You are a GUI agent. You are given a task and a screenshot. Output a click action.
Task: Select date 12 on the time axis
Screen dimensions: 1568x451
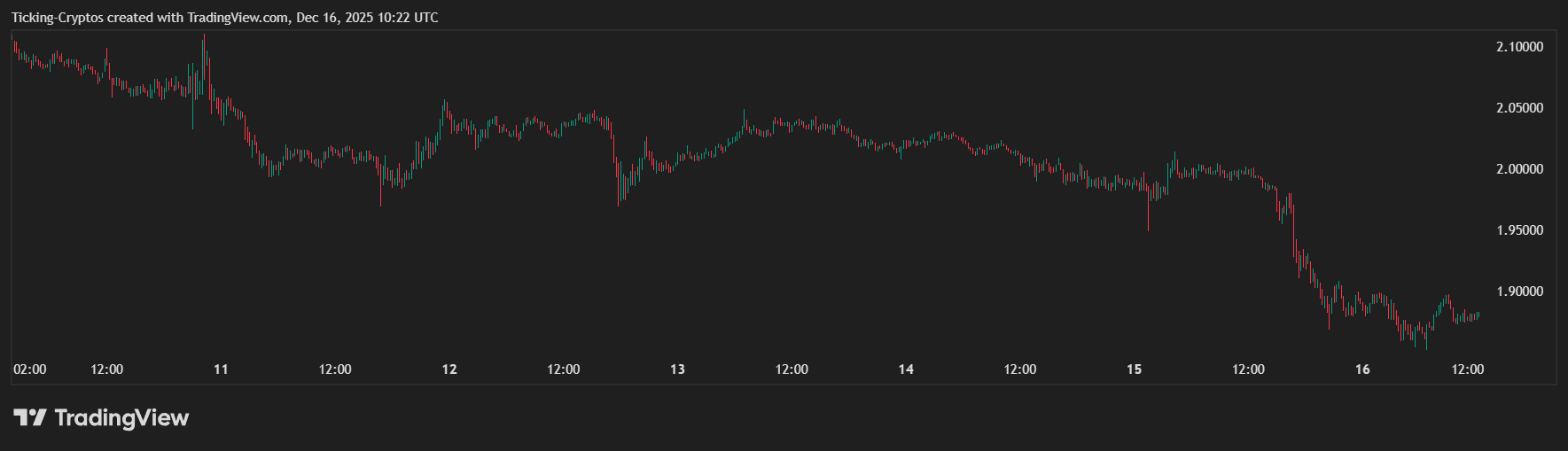tap(449, 369)
